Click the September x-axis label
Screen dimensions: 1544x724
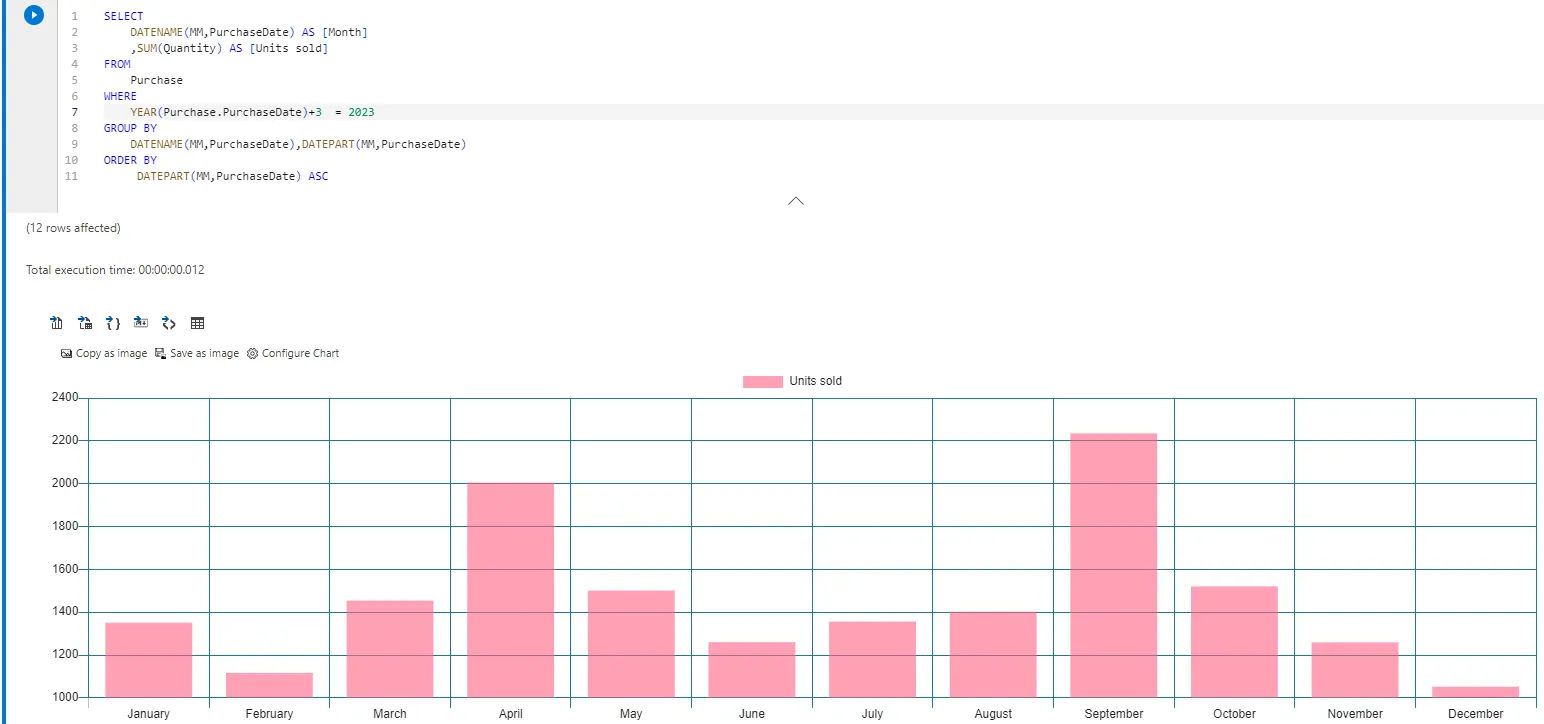[x=1114, y=714]
